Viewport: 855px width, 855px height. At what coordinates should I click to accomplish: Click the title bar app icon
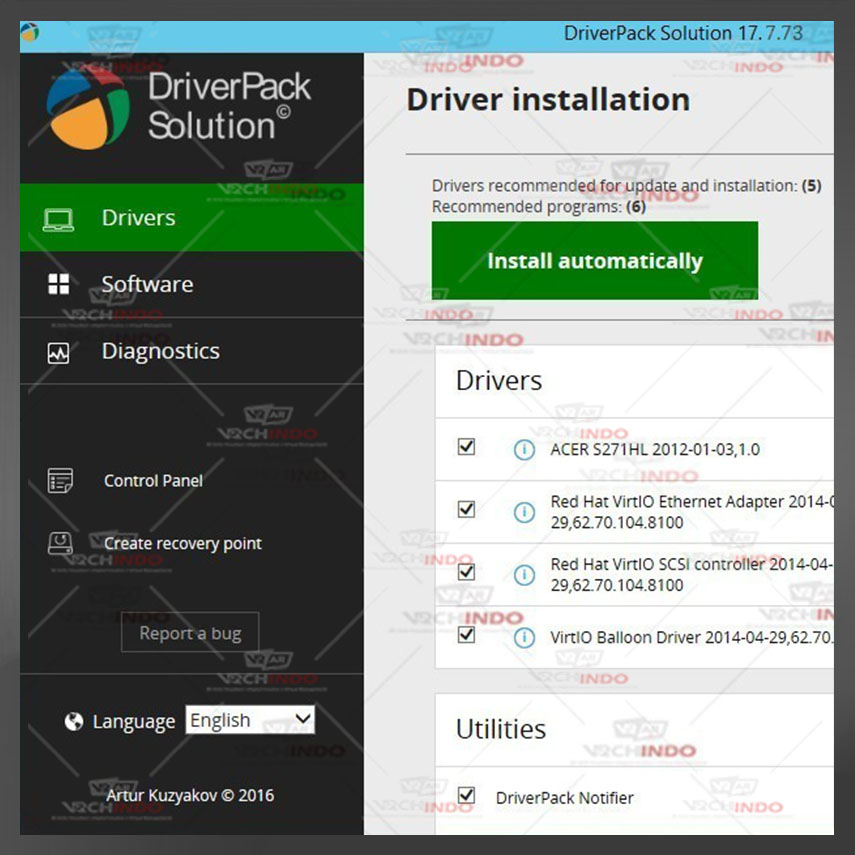tap(29, 32)
